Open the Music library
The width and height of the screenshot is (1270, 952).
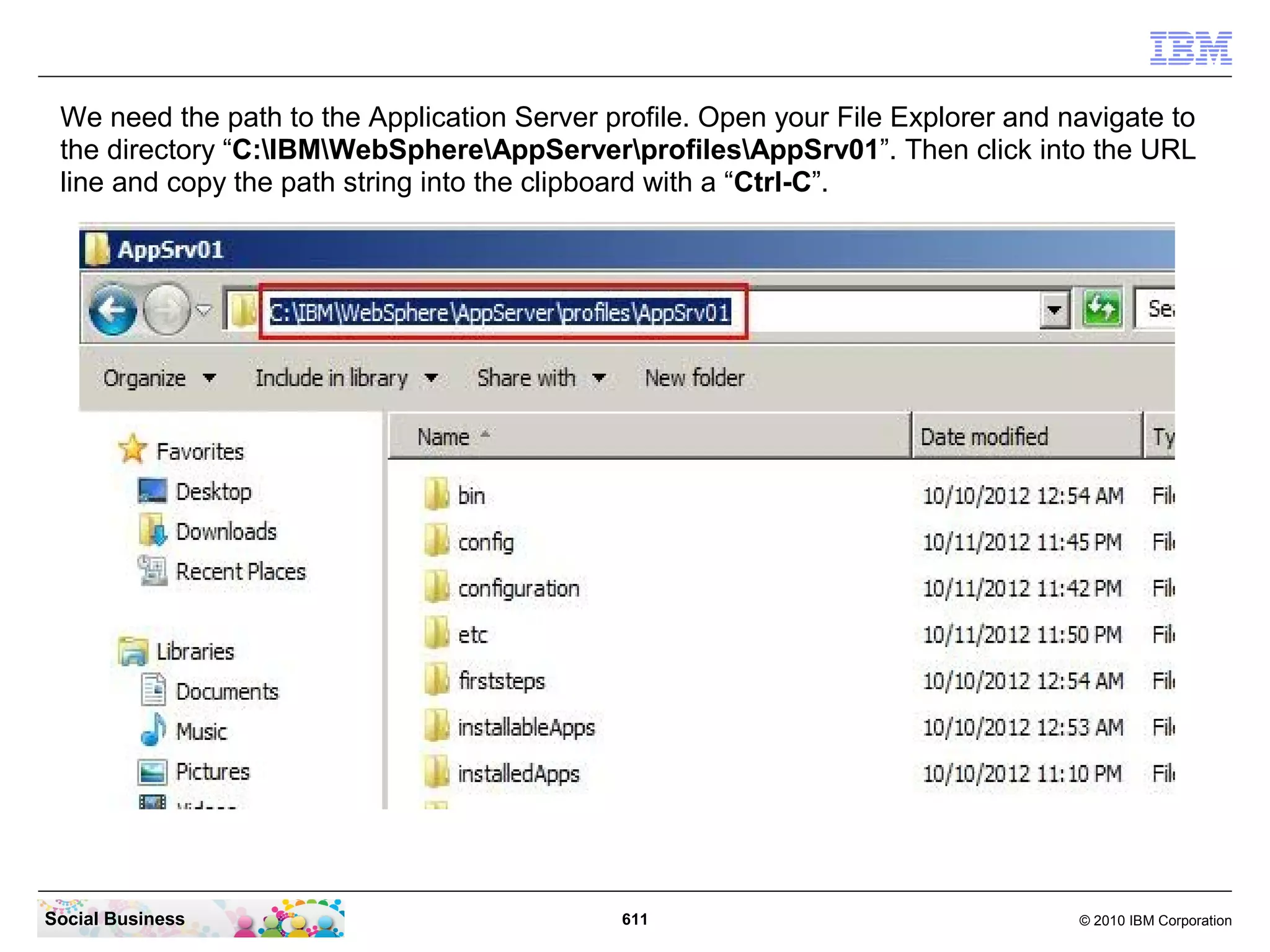(202, 732)
